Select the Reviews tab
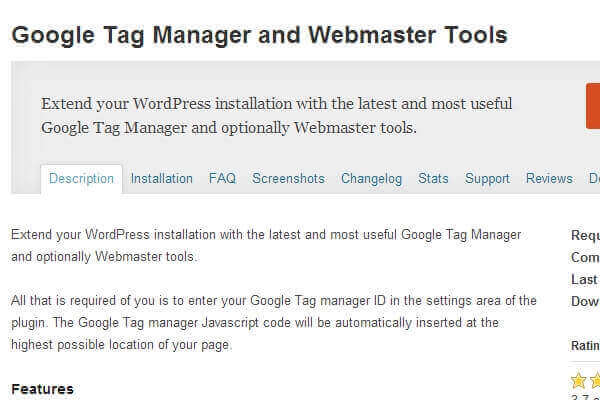The width and height of the screenshot is (600, 400). click(549, 179)
